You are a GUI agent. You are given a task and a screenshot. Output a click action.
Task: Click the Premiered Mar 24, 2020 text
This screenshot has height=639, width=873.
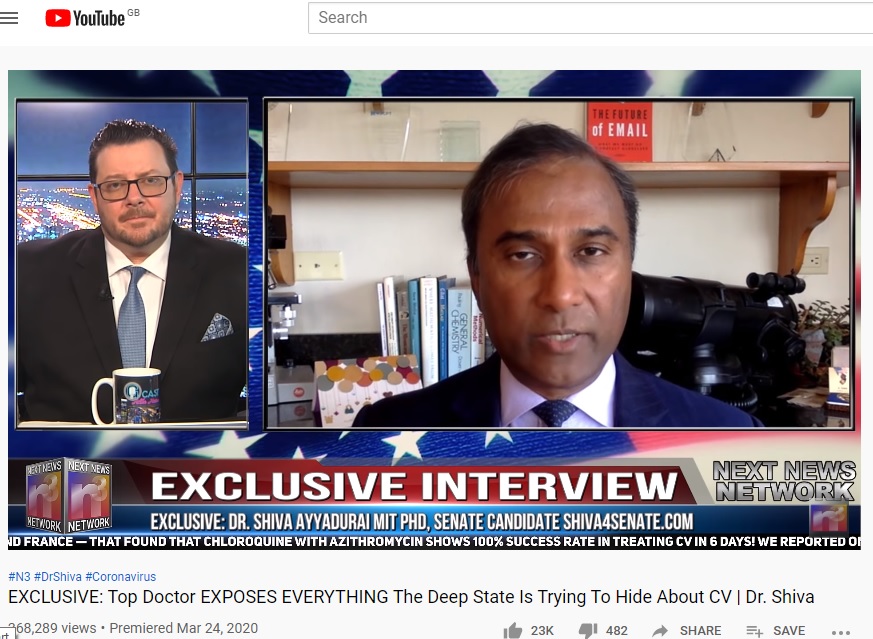tap(183, 628)
